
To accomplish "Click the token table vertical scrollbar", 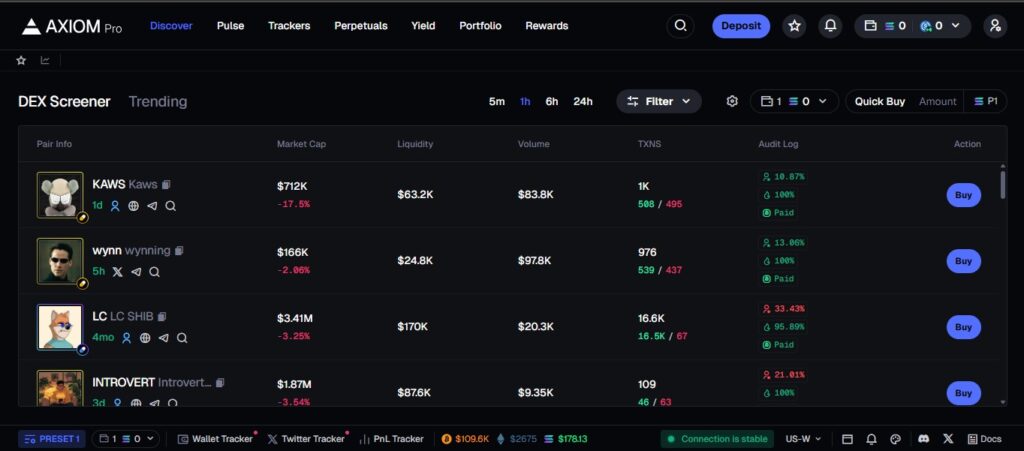I will tap(1003, 185).
